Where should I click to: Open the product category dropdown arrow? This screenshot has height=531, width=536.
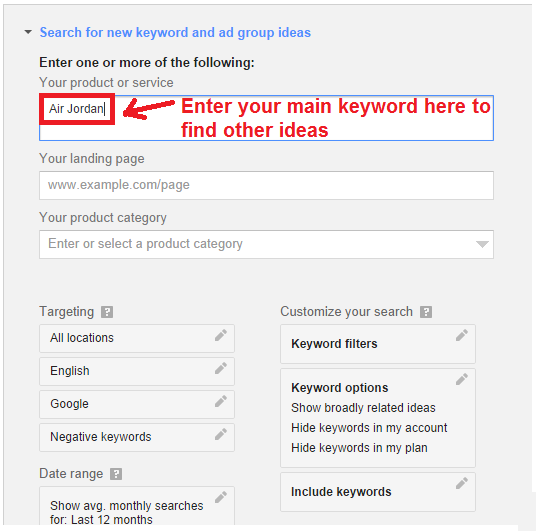click(482, 244)
